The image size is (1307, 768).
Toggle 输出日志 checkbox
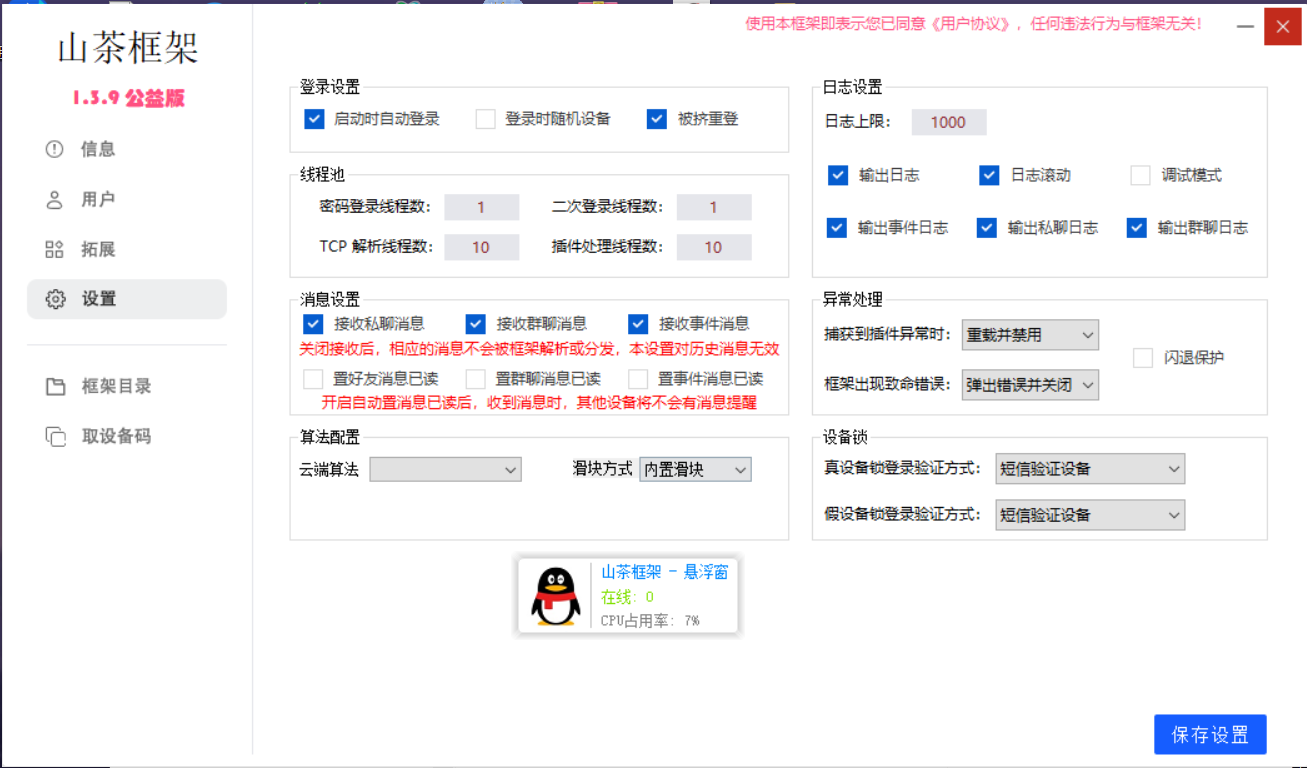coord(838,175)
